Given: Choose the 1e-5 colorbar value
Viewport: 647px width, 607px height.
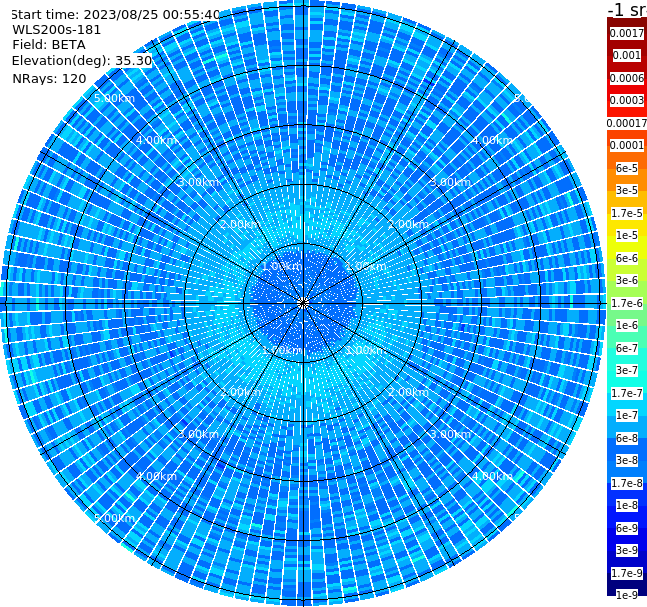Looking at the screenshot, I should pyautogui.click(x=627, y=235).
